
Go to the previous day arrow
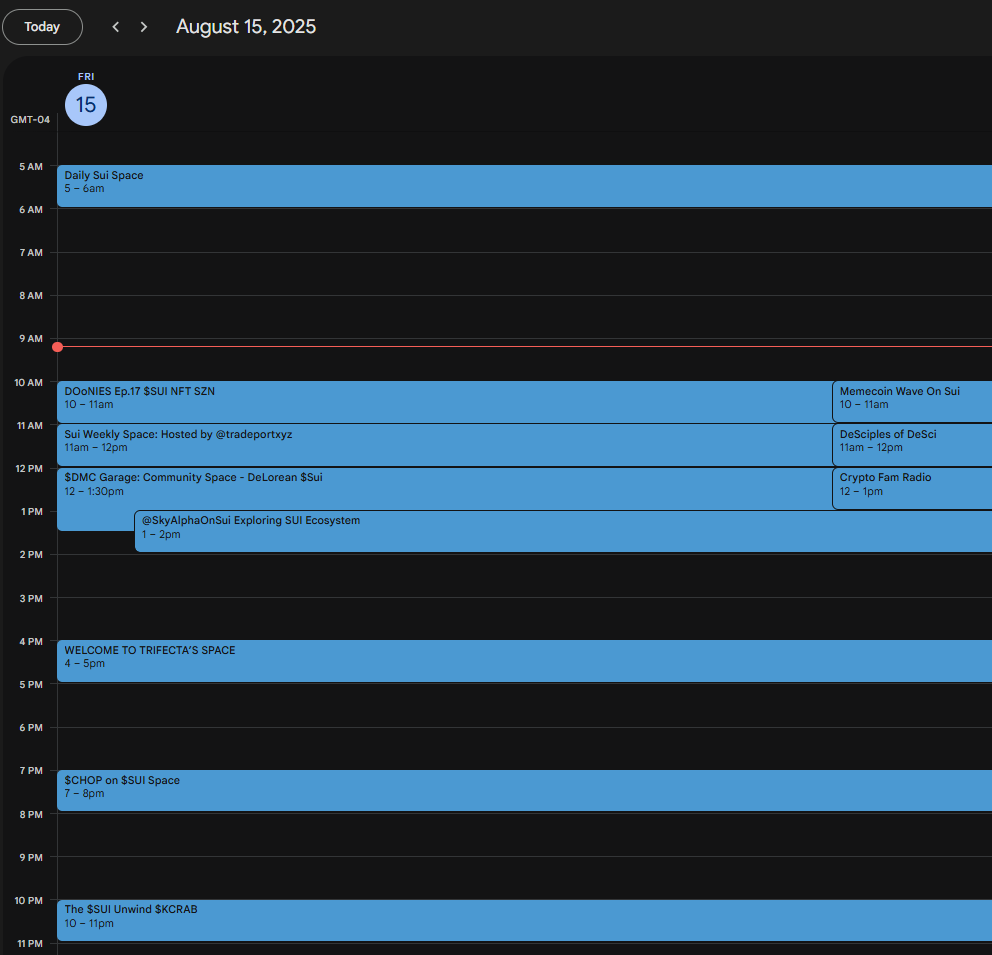pyautogui.click(x=116, y=27)
